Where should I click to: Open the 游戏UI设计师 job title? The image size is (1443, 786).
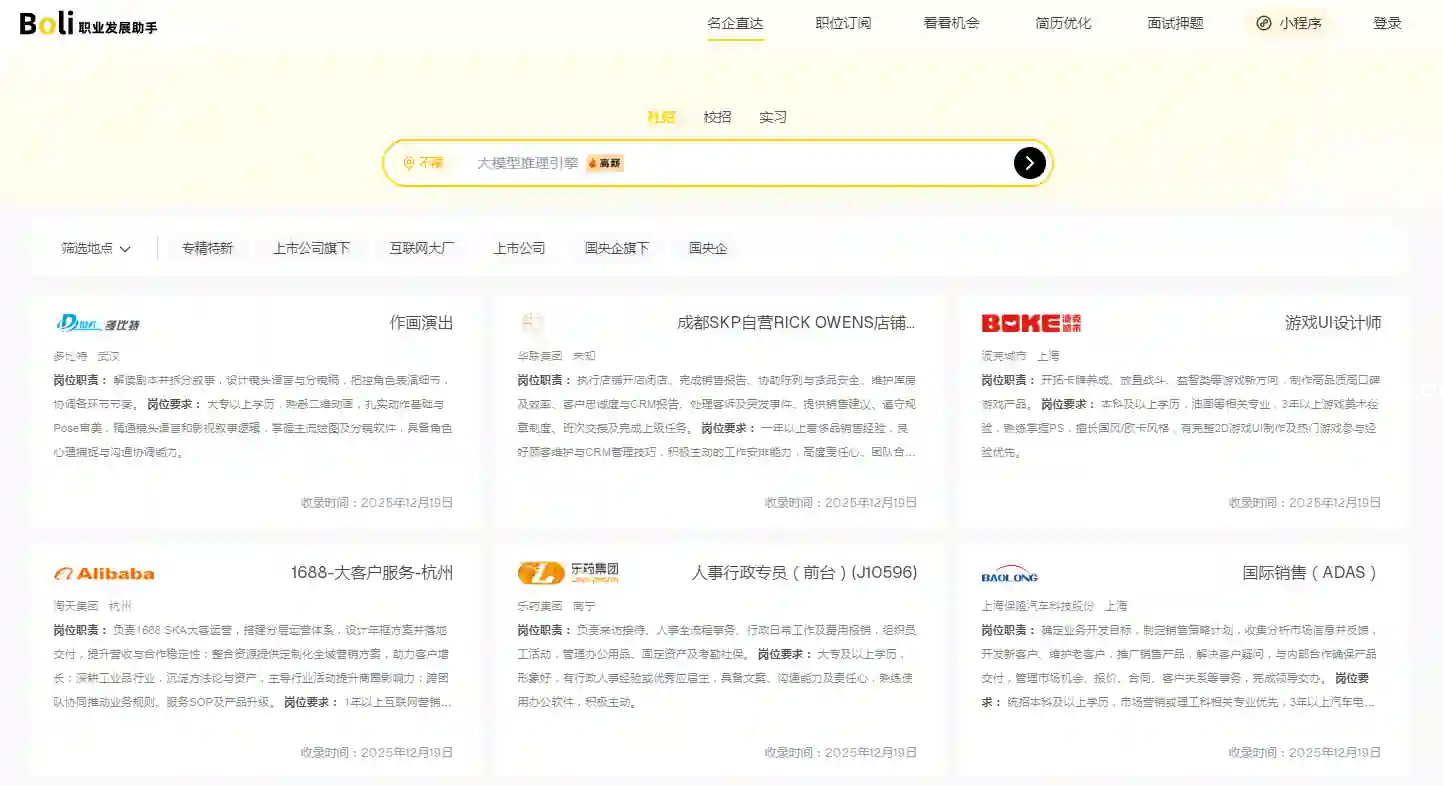point(1332,323)
